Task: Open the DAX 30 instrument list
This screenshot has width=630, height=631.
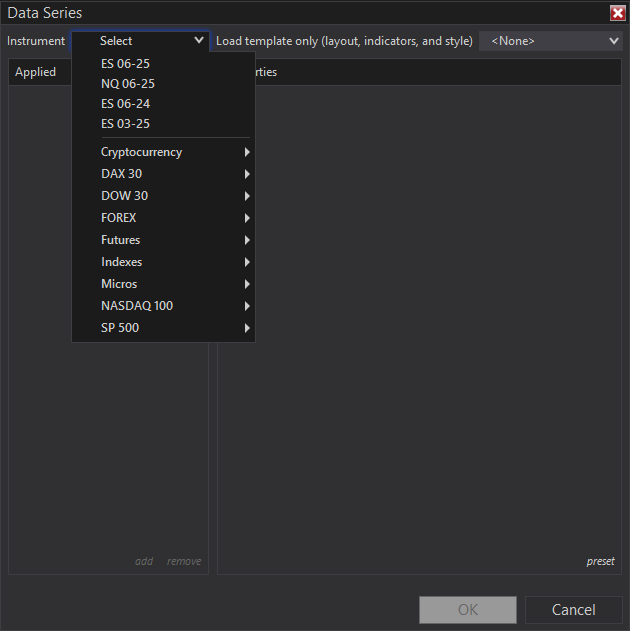Action: point(163,174)
